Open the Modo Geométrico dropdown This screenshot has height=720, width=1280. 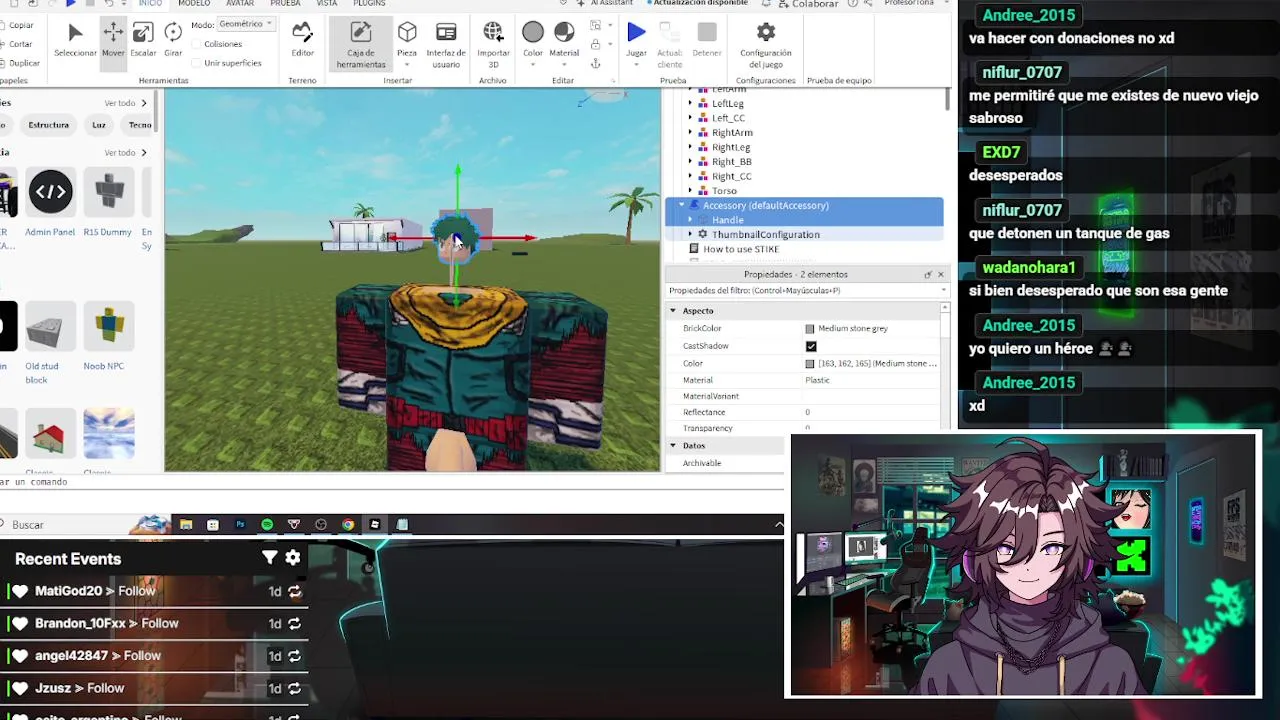click(246, 24)
